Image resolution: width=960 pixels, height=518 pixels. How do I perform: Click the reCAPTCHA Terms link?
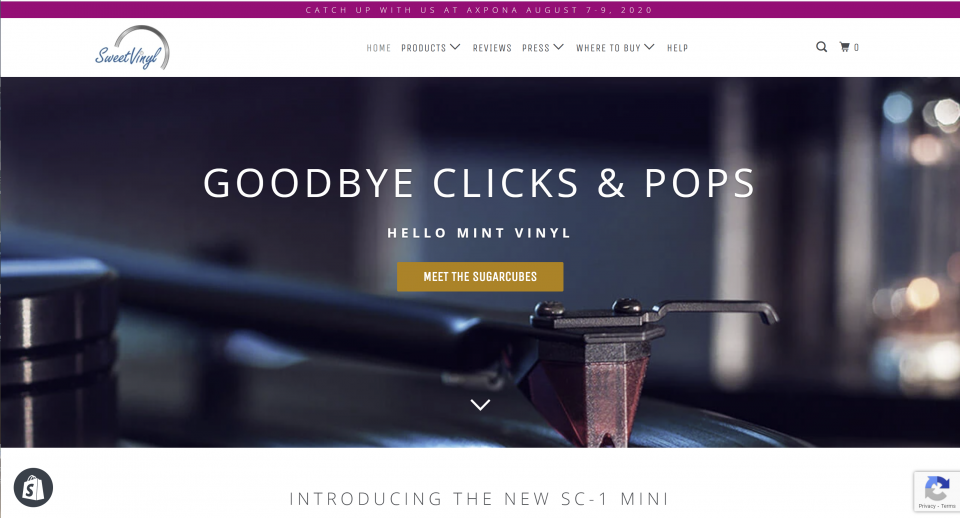pyautogui.click(x=948, y=506)
